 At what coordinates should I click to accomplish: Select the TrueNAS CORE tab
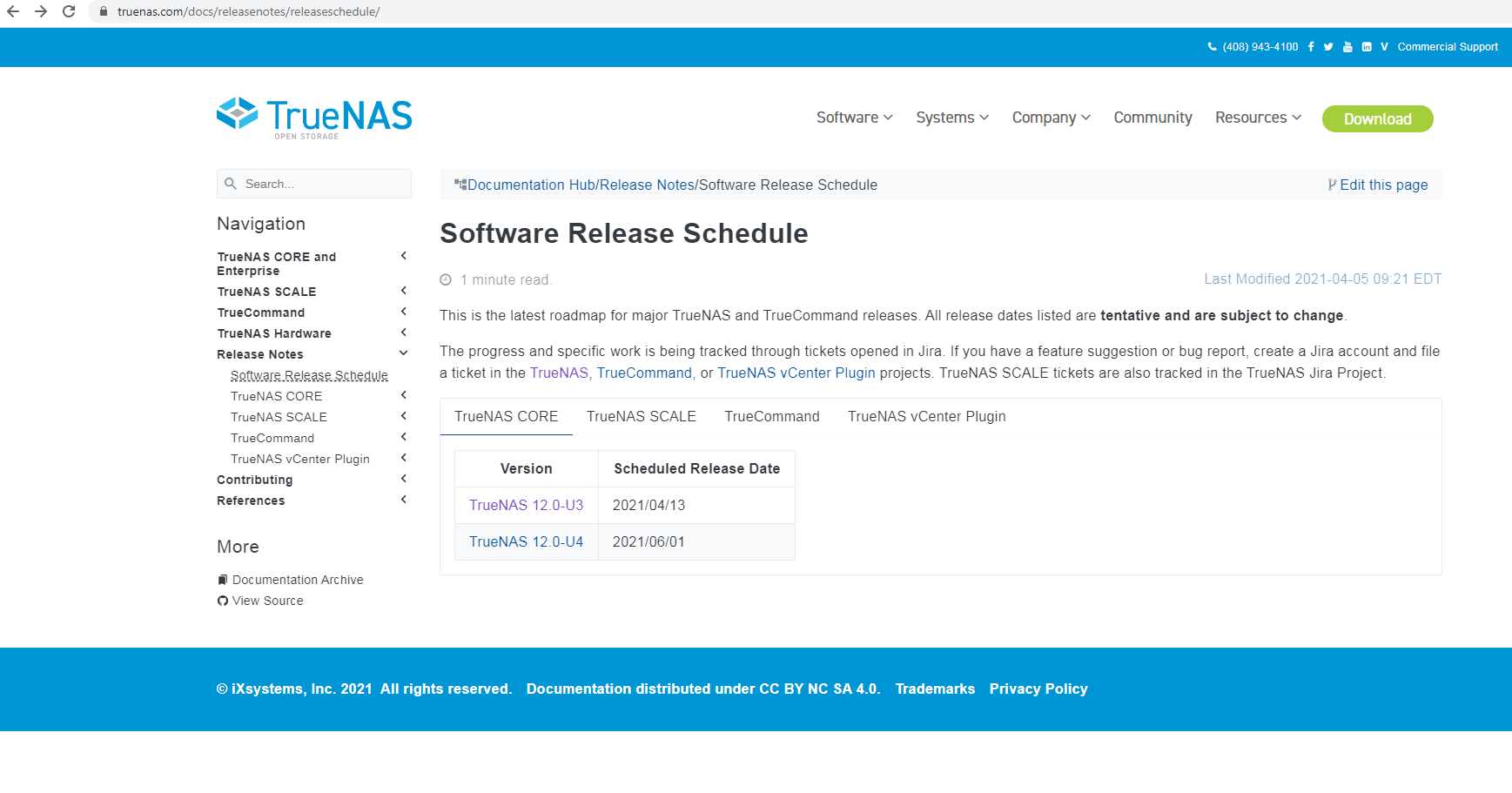pos(506,416)
